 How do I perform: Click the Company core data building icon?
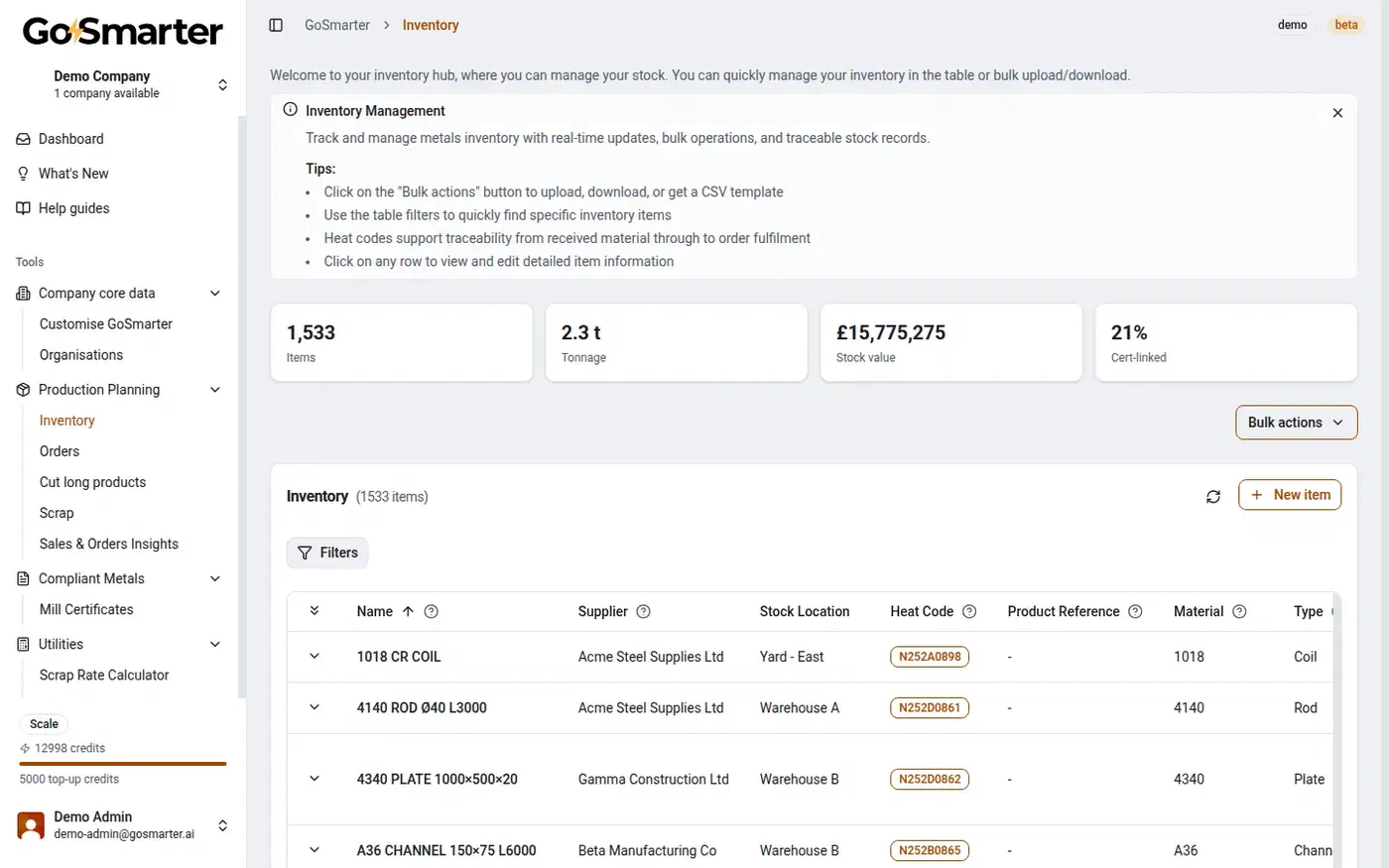coord(24,294)
